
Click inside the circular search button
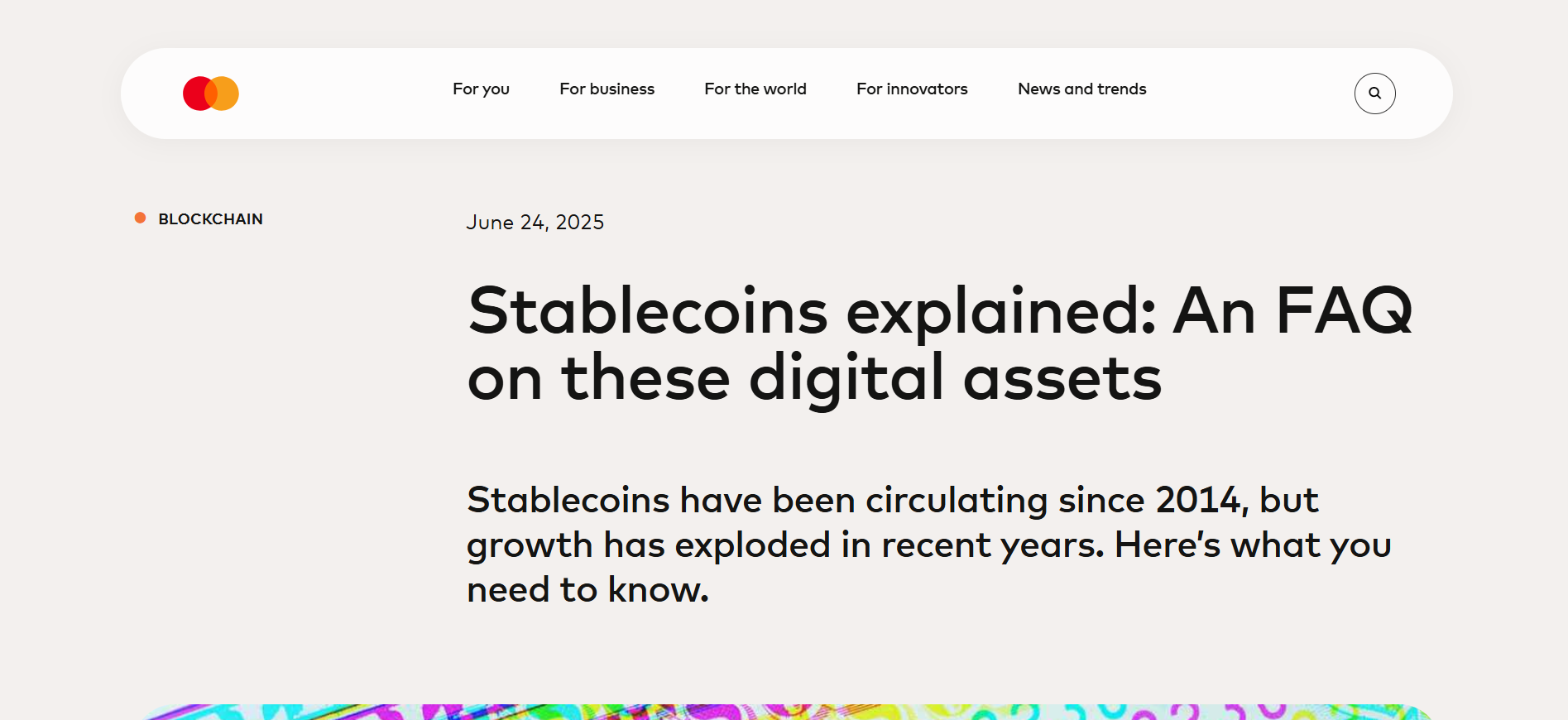(1374, 94)
